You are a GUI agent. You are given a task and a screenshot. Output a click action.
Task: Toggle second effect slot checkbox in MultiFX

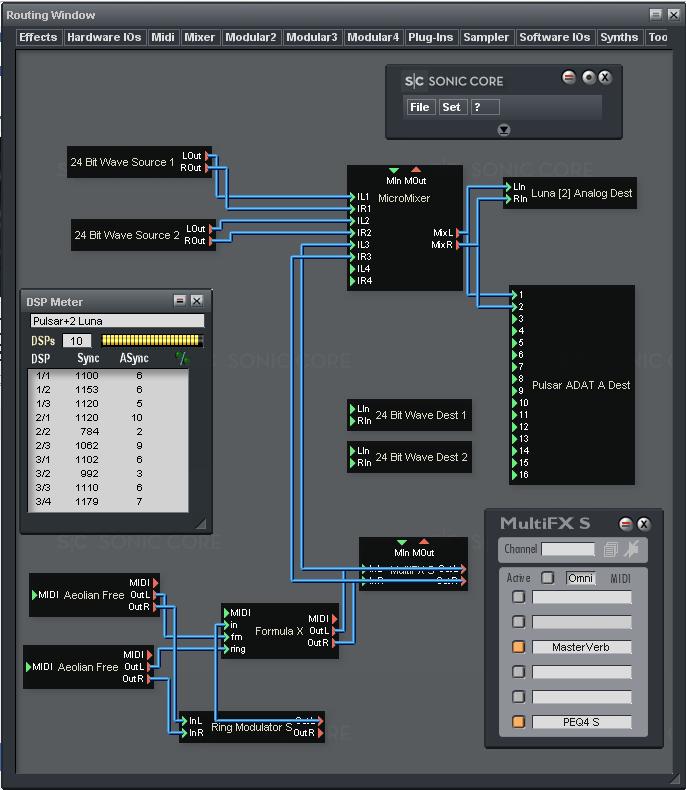click(x=518, y=622)
